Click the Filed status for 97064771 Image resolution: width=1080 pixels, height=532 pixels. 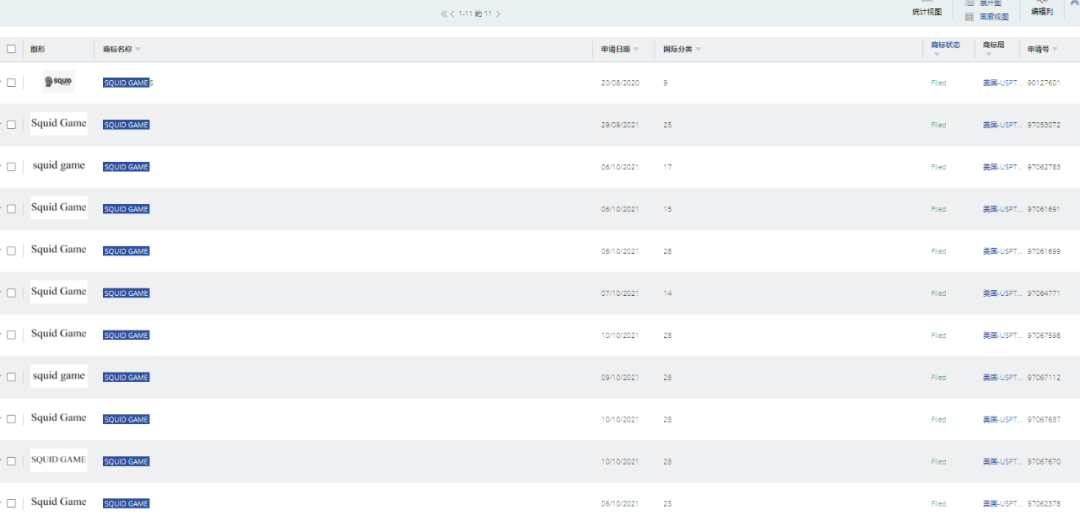point(938,293)
